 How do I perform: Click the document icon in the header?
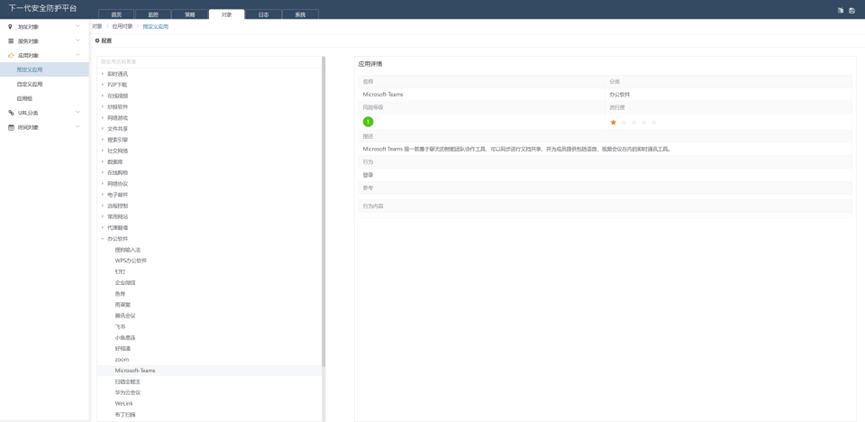(840, 10)
